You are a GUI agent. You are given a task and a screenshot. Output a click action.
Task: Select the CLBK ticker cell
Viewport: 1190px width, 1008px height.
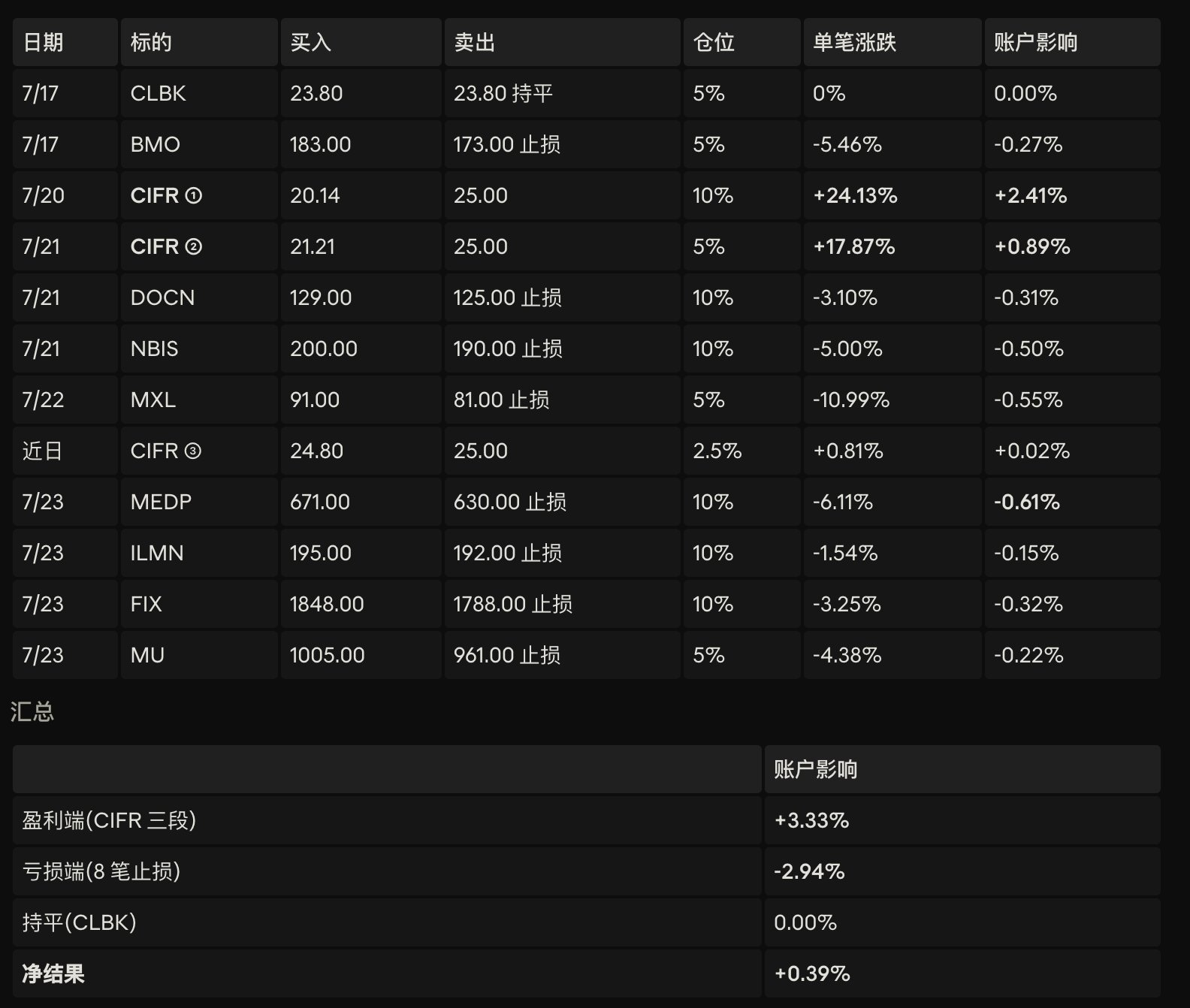199,93
